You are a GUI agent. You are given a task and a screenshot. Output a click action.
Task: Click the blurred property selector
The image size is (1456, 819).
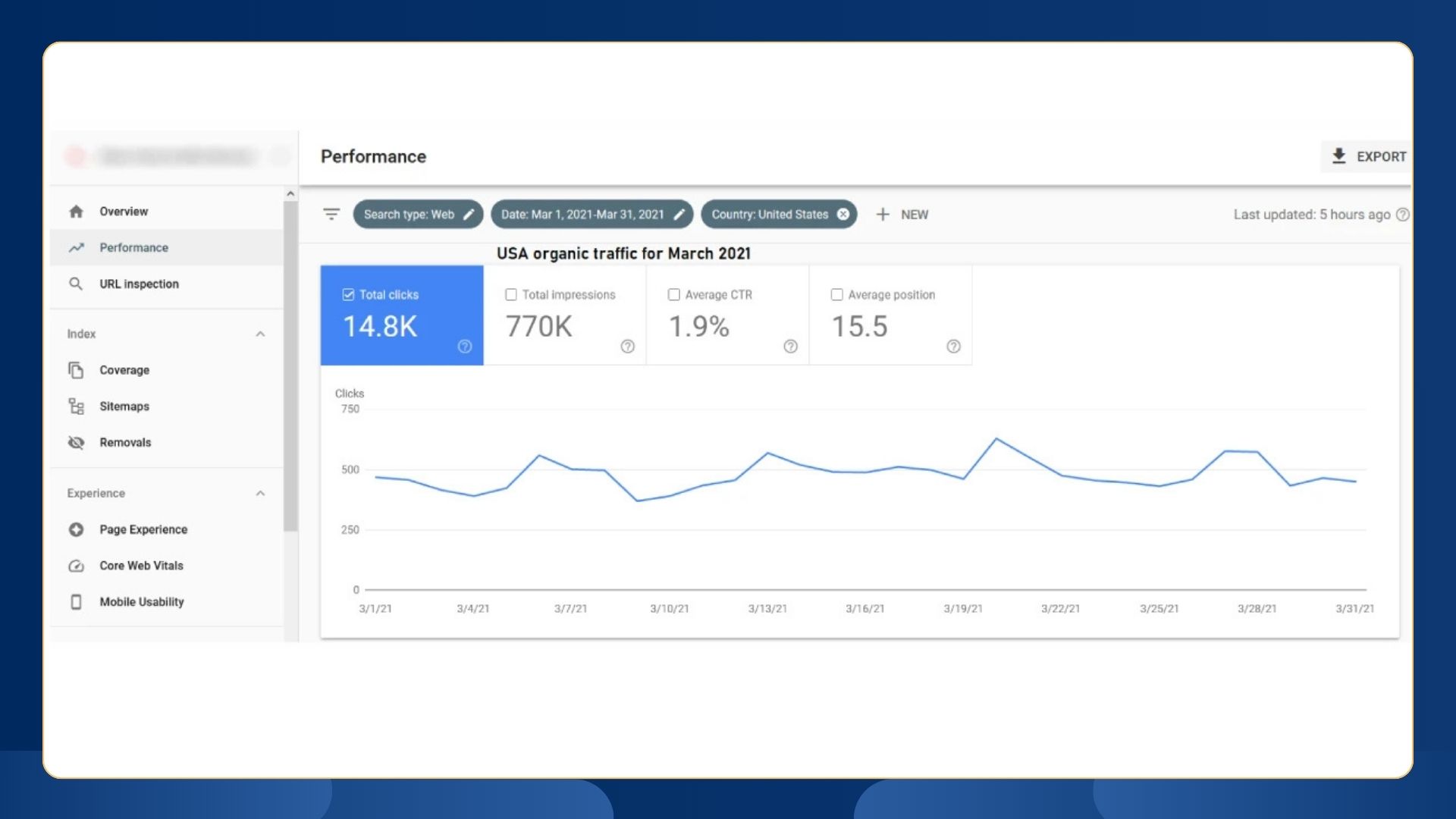click(x=176, y=156)
